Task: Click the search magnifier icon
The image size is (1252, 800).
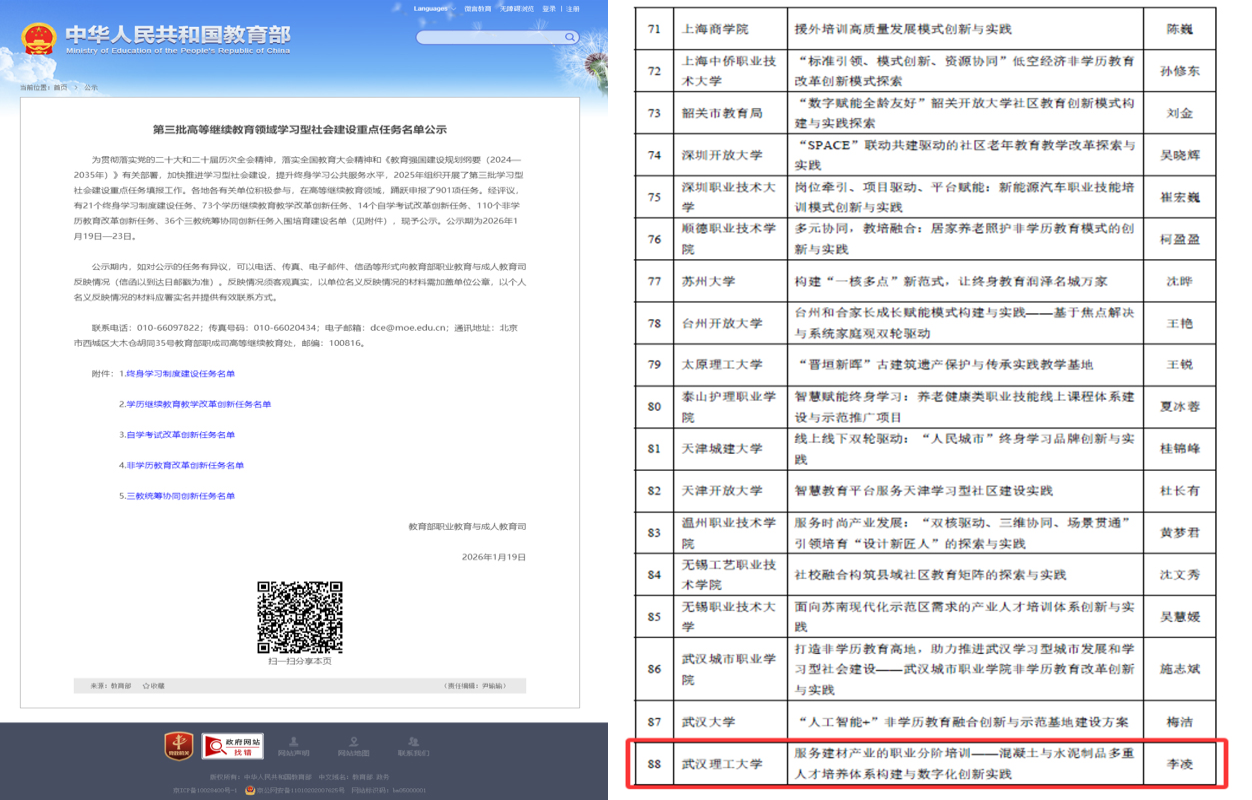Action: pyautogui.click(x=571, y=36)
